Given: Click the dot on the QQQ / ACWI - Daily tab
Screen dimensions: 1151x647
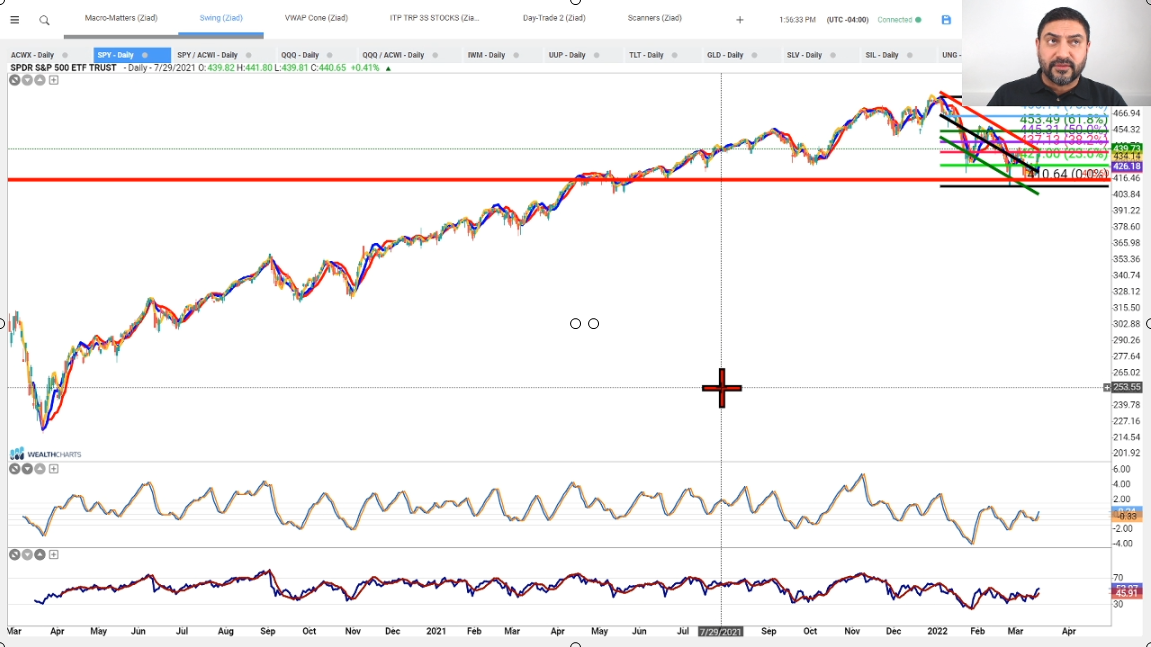Looking at the screenshot, I should point(435,55).
